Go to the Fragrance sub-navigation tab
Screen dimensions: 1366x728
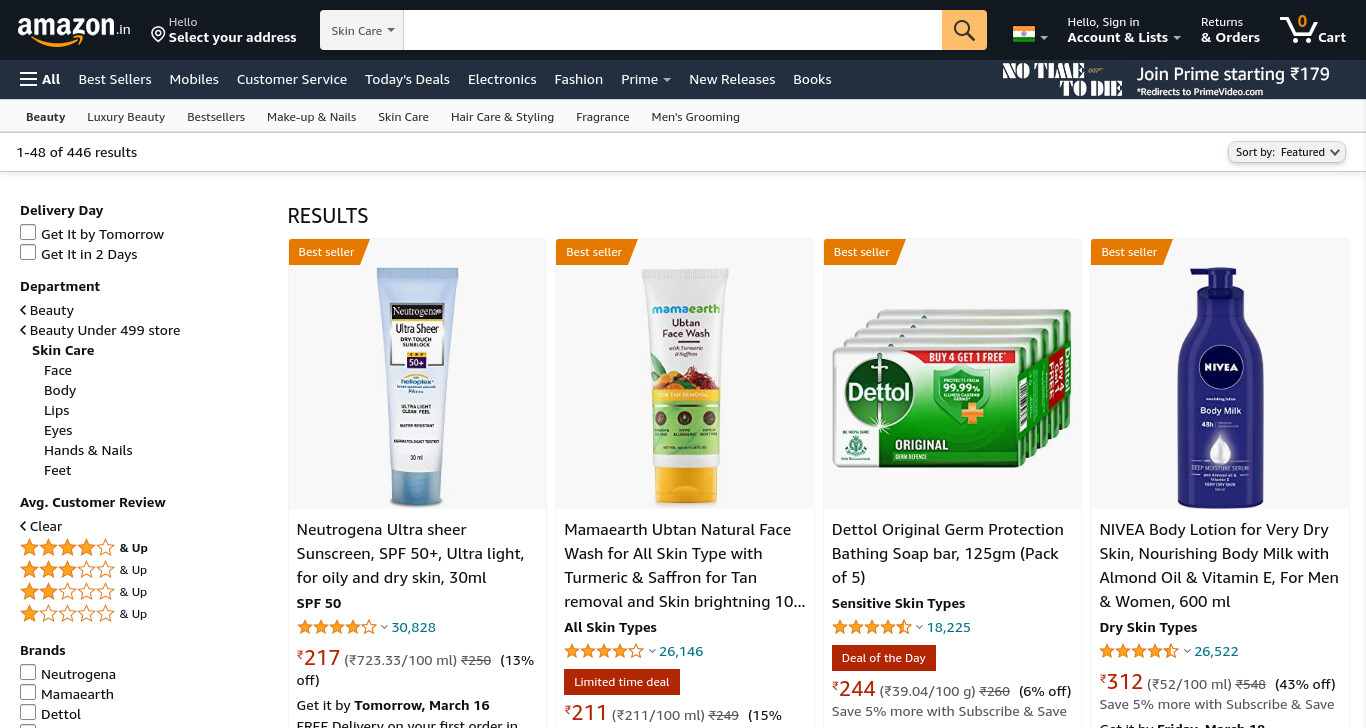603,117
